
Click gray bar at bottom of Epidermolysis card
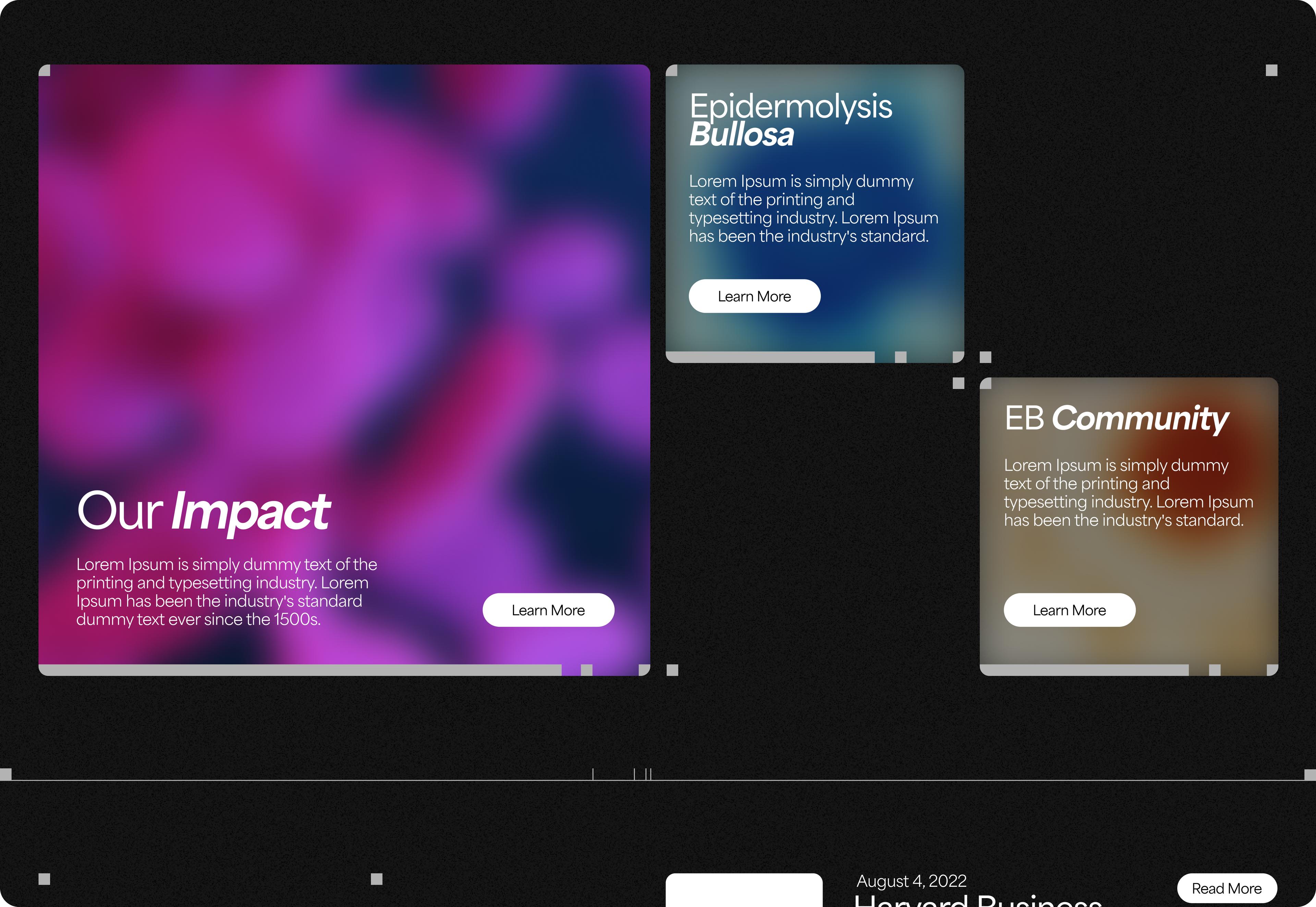click(x=770, y=357)
